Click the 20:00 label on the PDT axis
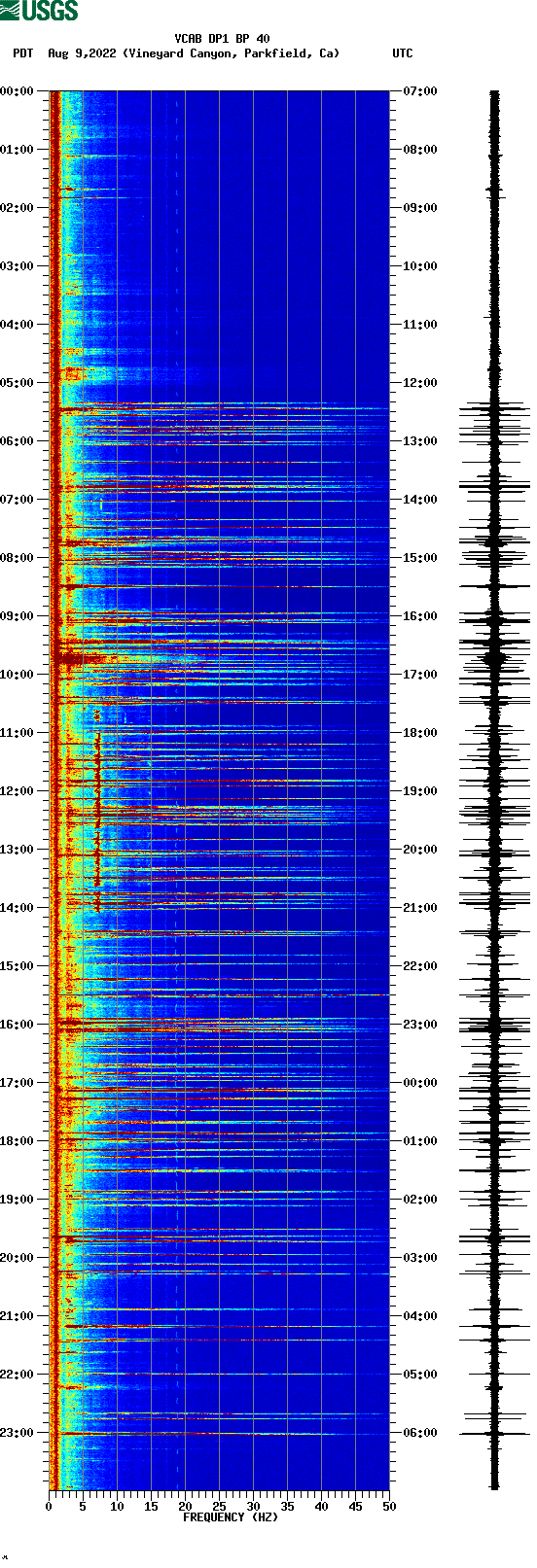This screenshot has height=1568, width=537. coord(18,1258)
